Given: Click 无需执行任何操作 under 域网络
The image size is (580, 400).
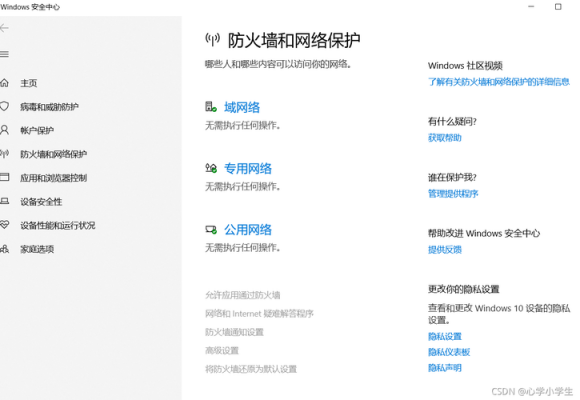Looking at the screenshot, I should coord(243,125).
